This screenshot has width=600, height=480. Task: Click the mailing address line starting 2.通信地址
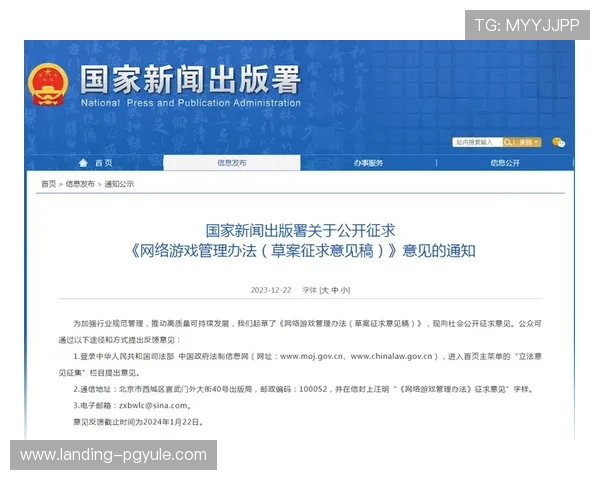303,389
